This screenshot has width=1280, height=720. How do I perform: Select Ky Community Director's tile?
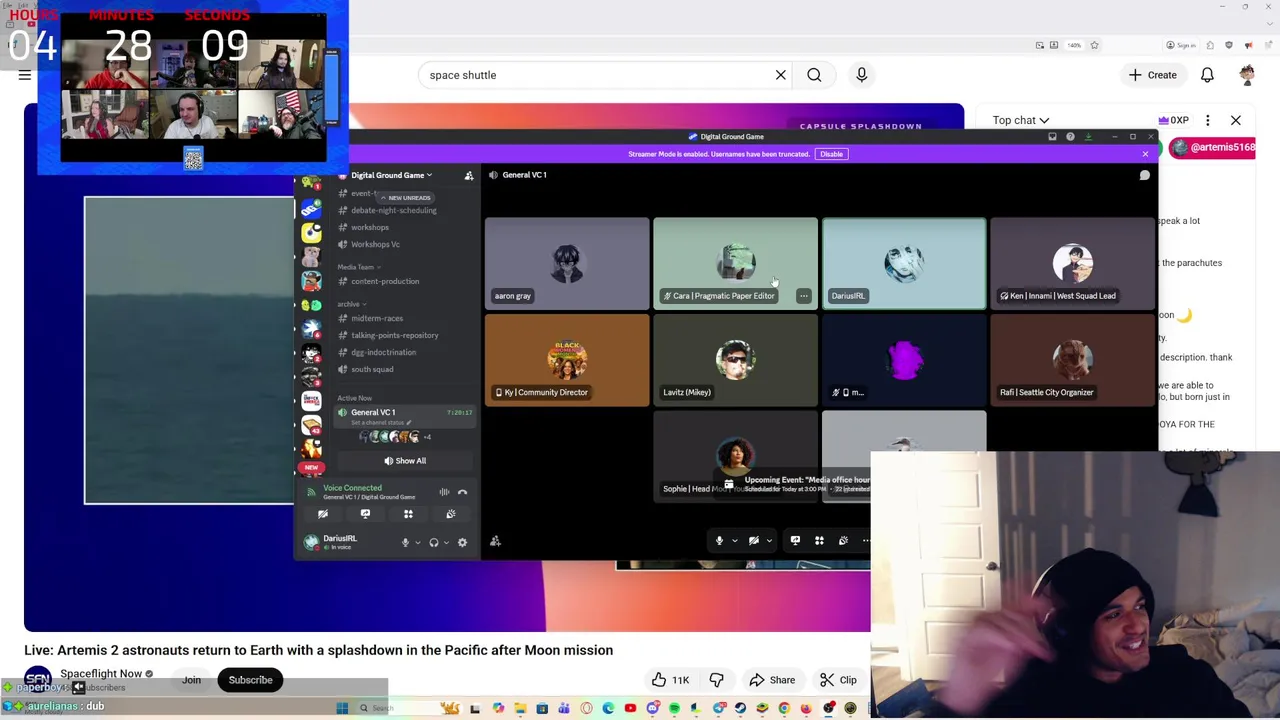point(567,360)
